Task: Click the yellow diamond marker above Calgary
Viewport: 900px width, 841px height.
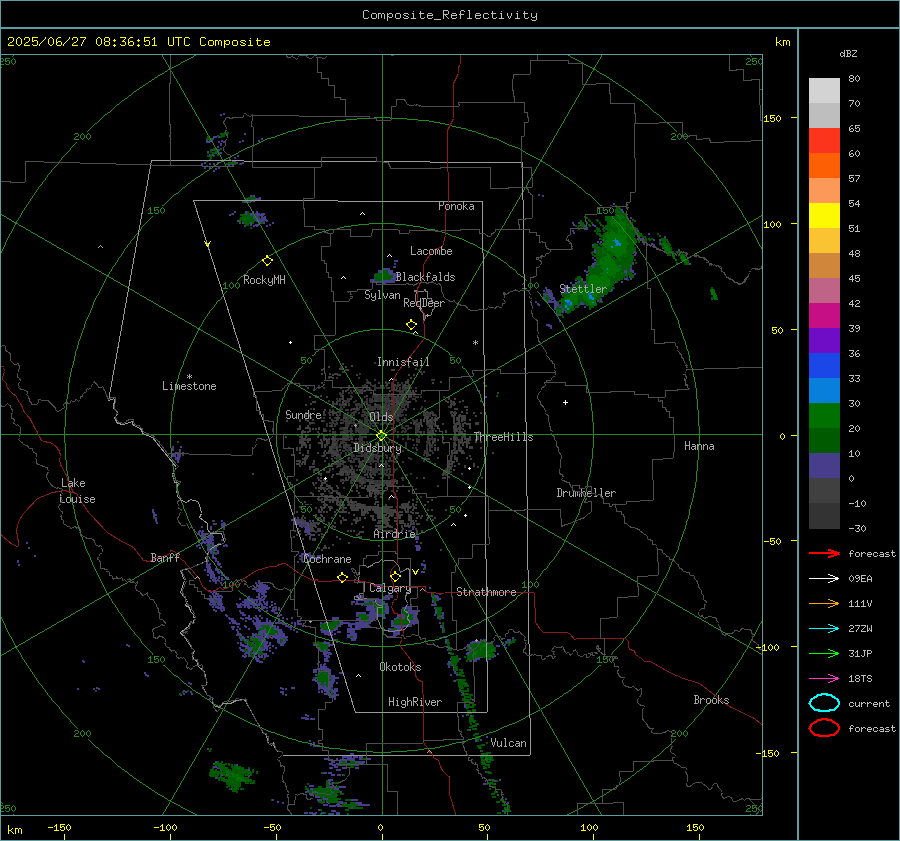Action: click(395, 576)
